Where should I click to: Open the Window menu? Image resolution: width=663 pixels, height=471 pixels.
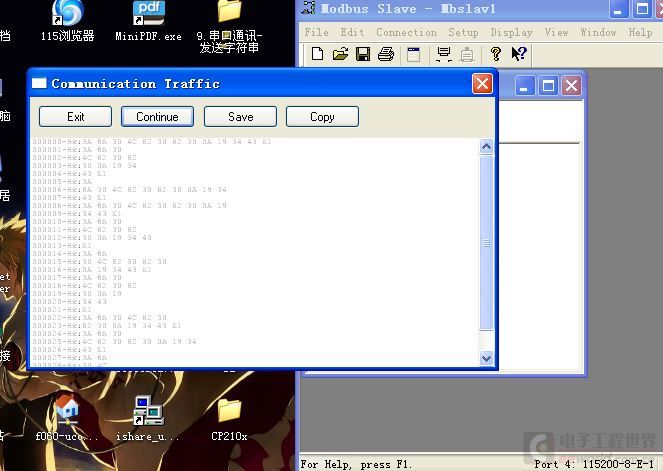(598, 33)
